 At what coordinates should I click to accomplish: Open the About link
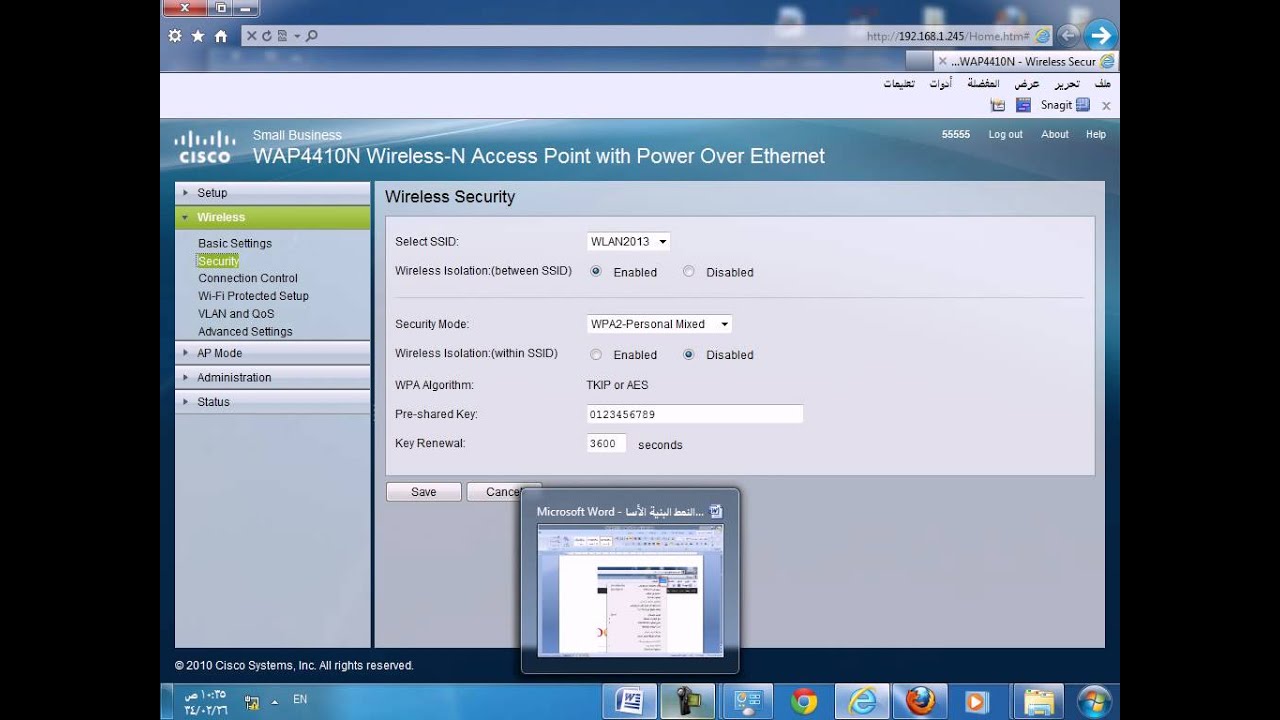pos(1055,134)
